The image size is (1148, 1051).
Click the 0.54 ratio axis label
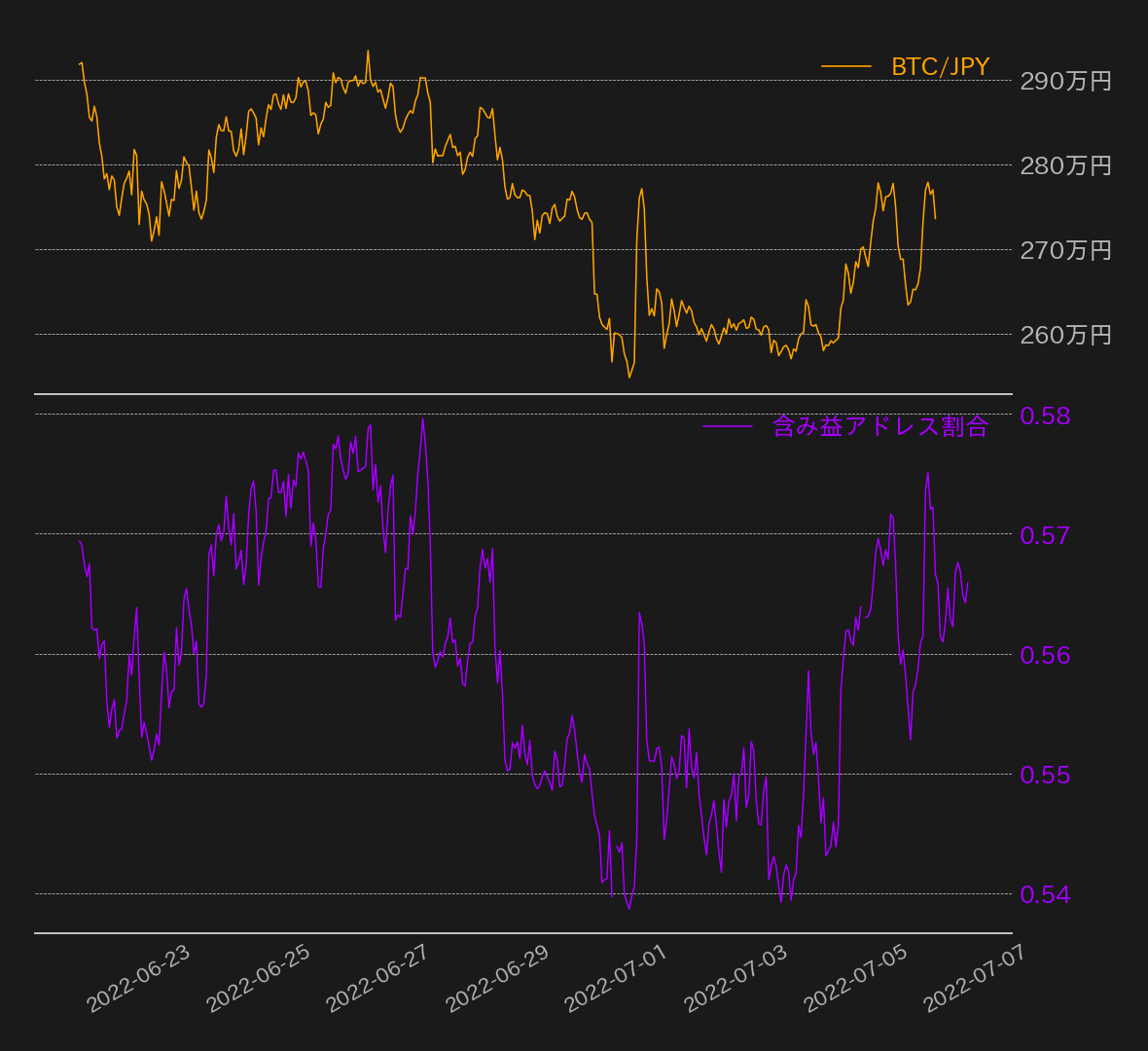pyautogui.click(x=1045, y=894)
